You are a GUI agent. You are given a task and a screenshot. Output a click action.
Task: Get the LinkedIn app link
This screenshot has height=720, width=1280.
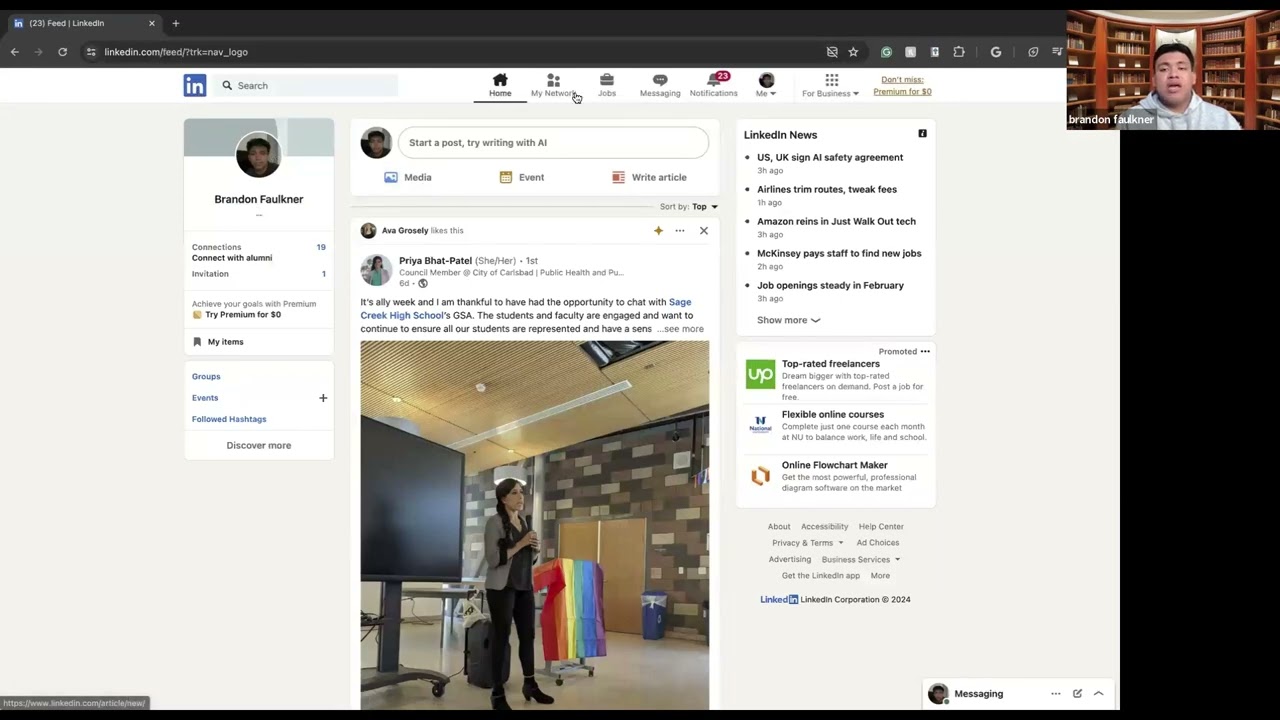click(x=821, y=576)
